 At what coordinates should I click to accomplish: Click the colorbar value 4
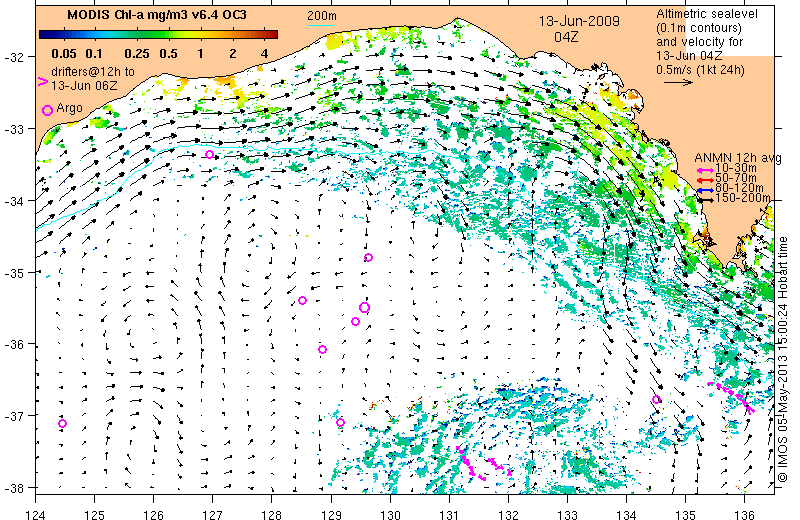click(x=264, y=54)
